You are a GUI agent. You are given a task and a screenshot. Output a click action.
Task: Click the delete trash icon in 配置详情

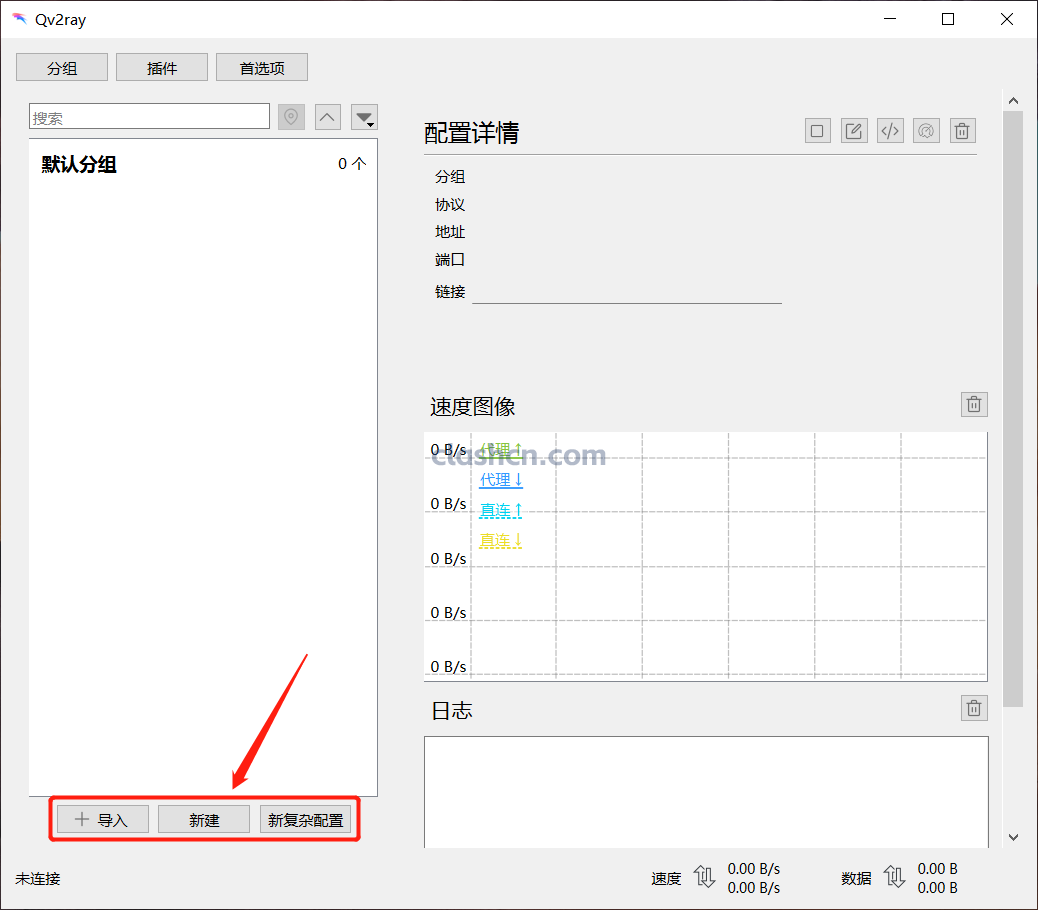(963, 131)
